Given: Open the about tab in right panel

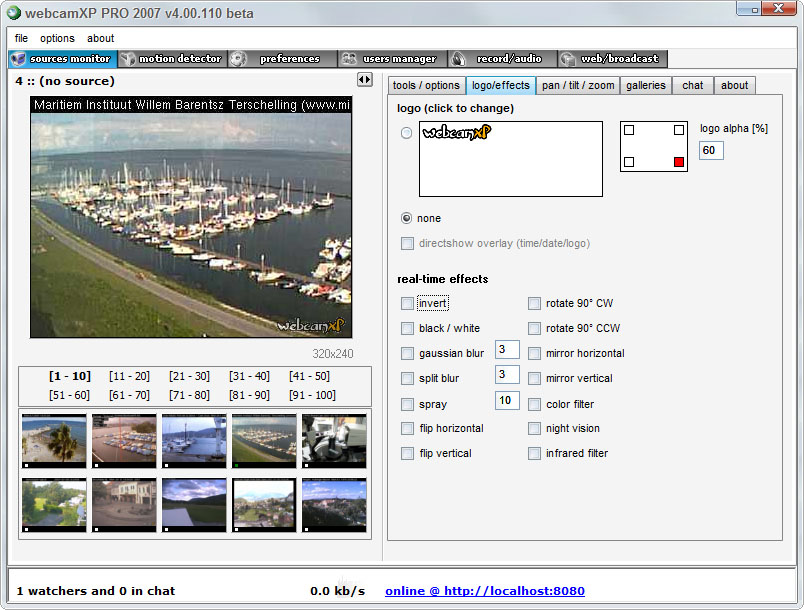Looking at the screenshot, I should pyautogui.click(x=734, y=86).
